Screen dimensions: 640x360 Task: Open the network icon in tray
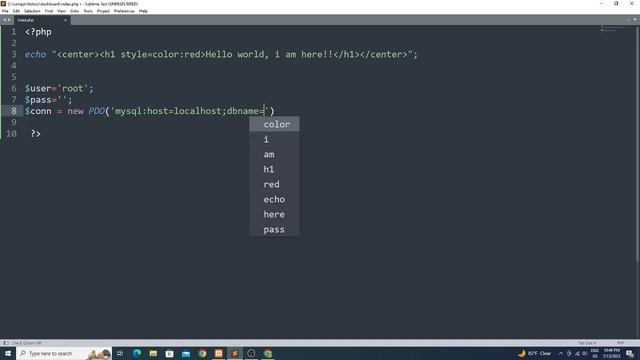coord(577,353)
